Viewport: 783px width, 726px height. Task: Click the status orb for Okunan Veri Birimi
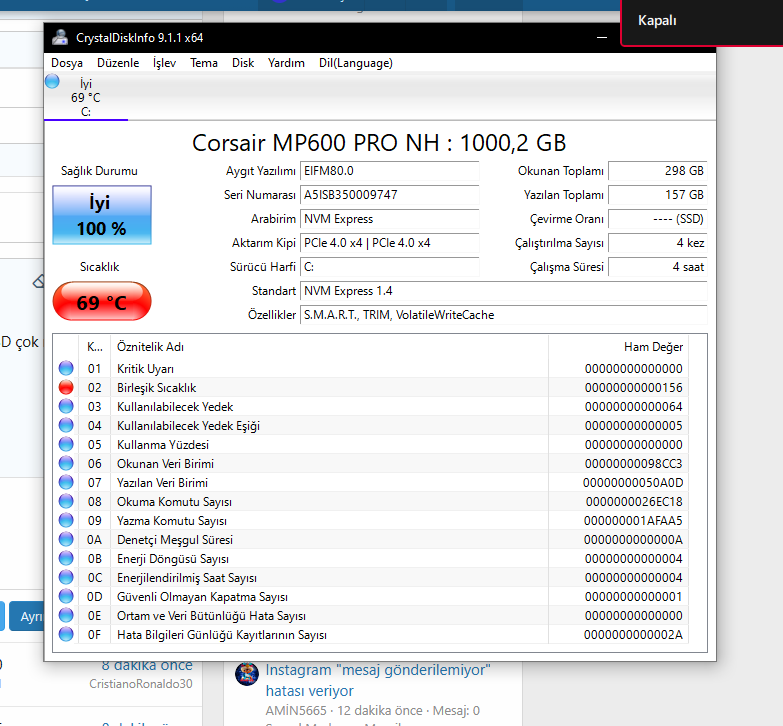66,463
